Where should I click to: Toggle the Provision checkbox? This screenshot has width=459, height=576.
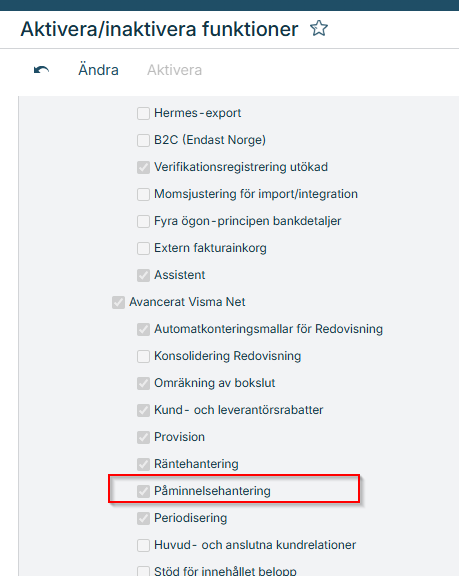point(143,437)
